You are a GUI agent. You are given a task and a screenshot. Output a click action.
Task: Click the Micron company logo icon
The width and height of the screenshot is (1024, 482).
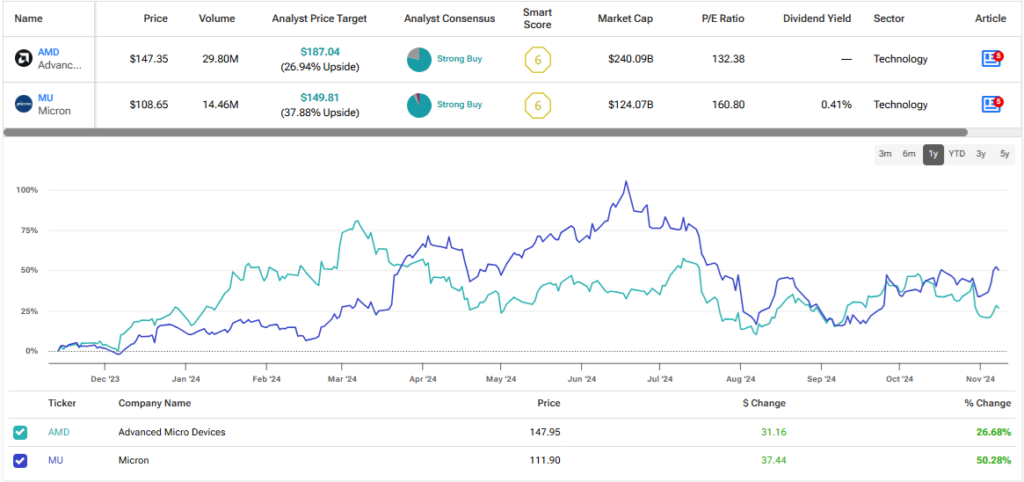click(22, 104)
